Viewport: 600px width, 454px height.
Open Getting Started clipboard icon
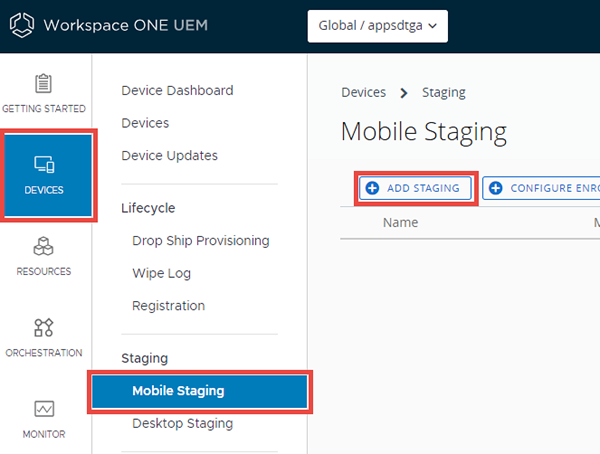pos(44,83)
